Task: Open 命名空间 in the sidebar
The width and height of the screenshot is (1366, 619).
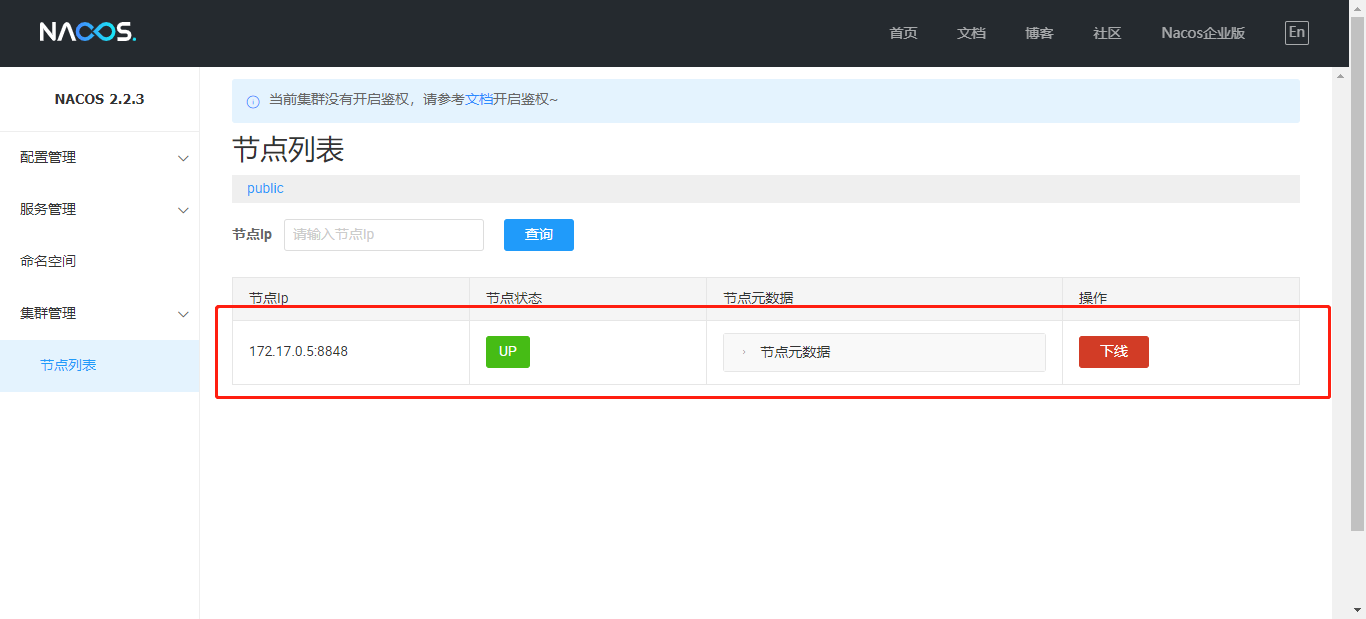Action: [x=48, y=261]
